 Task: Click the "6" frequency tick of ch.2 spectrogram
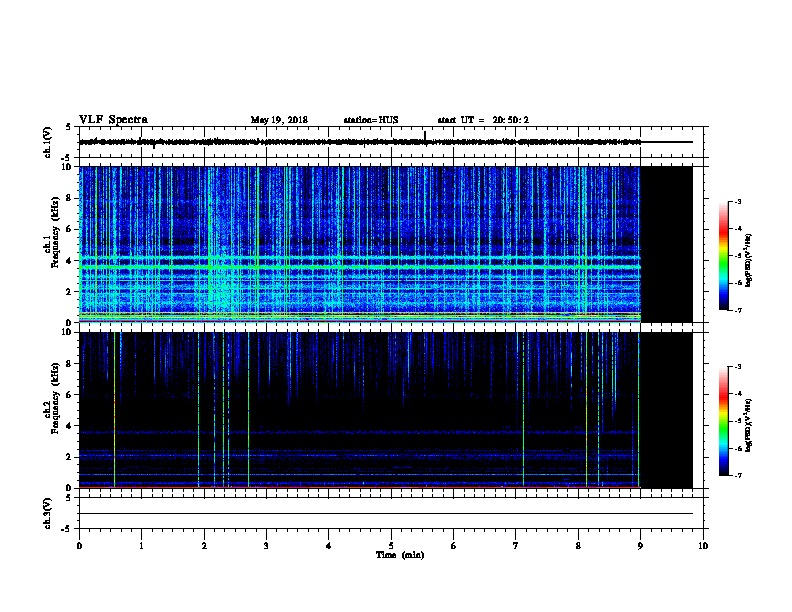pyautogui.click(x=69, y=394)
